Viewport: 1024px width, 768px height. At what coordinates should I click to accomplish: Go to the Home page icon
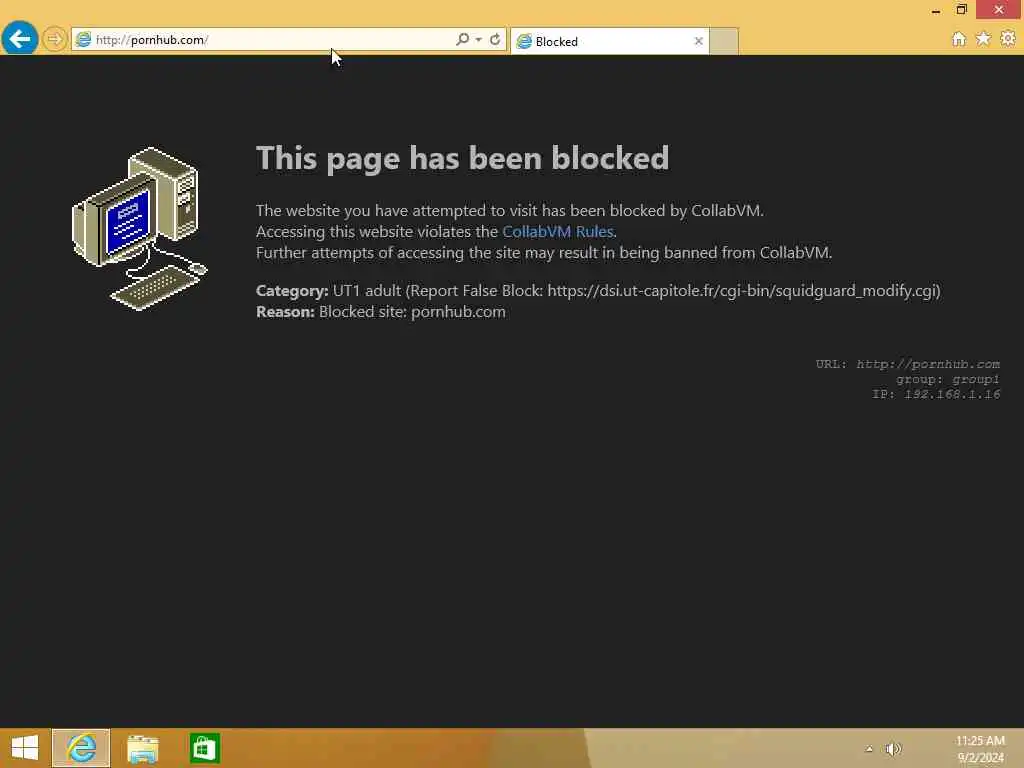(x=958, y=39)
